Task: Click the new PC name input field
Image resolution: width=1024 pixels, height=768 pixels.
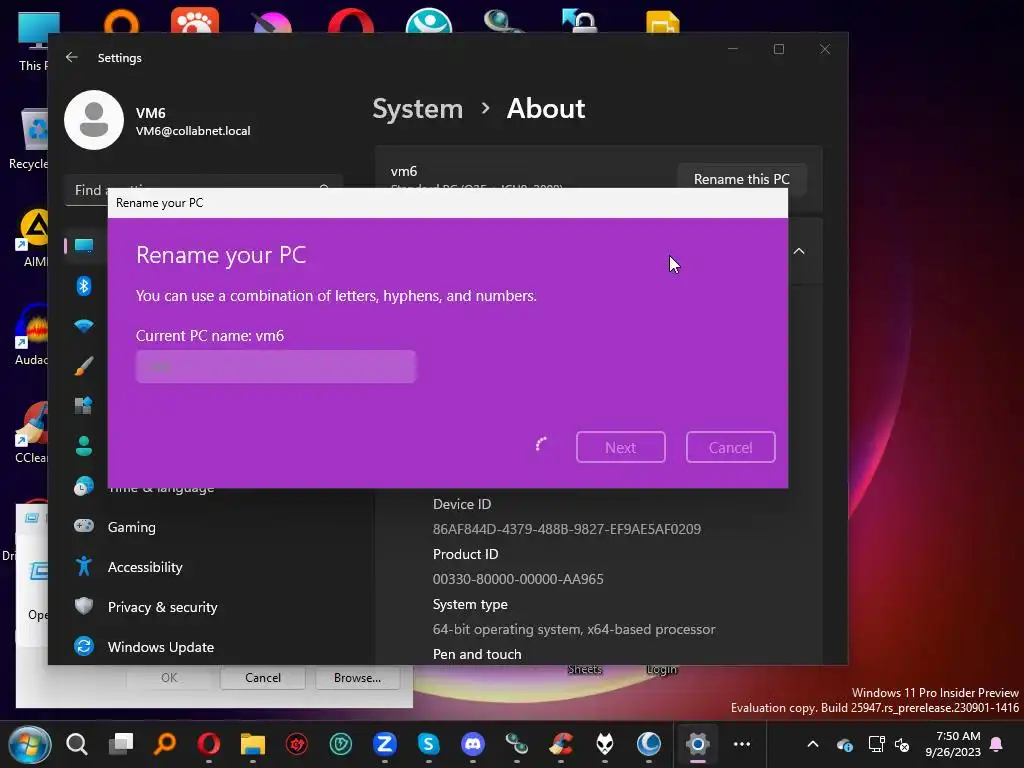Action: [x=276, y=366]
